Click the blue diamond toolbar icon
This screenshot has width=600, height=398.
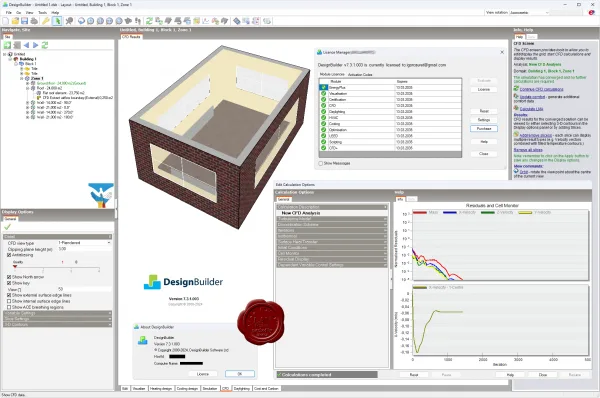(x=236, y=21)
